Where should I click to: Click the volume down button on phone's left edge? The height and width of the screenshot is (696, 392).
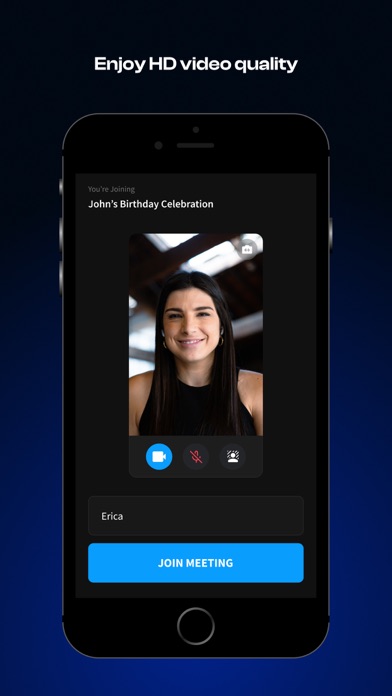(x=61, y=278)
